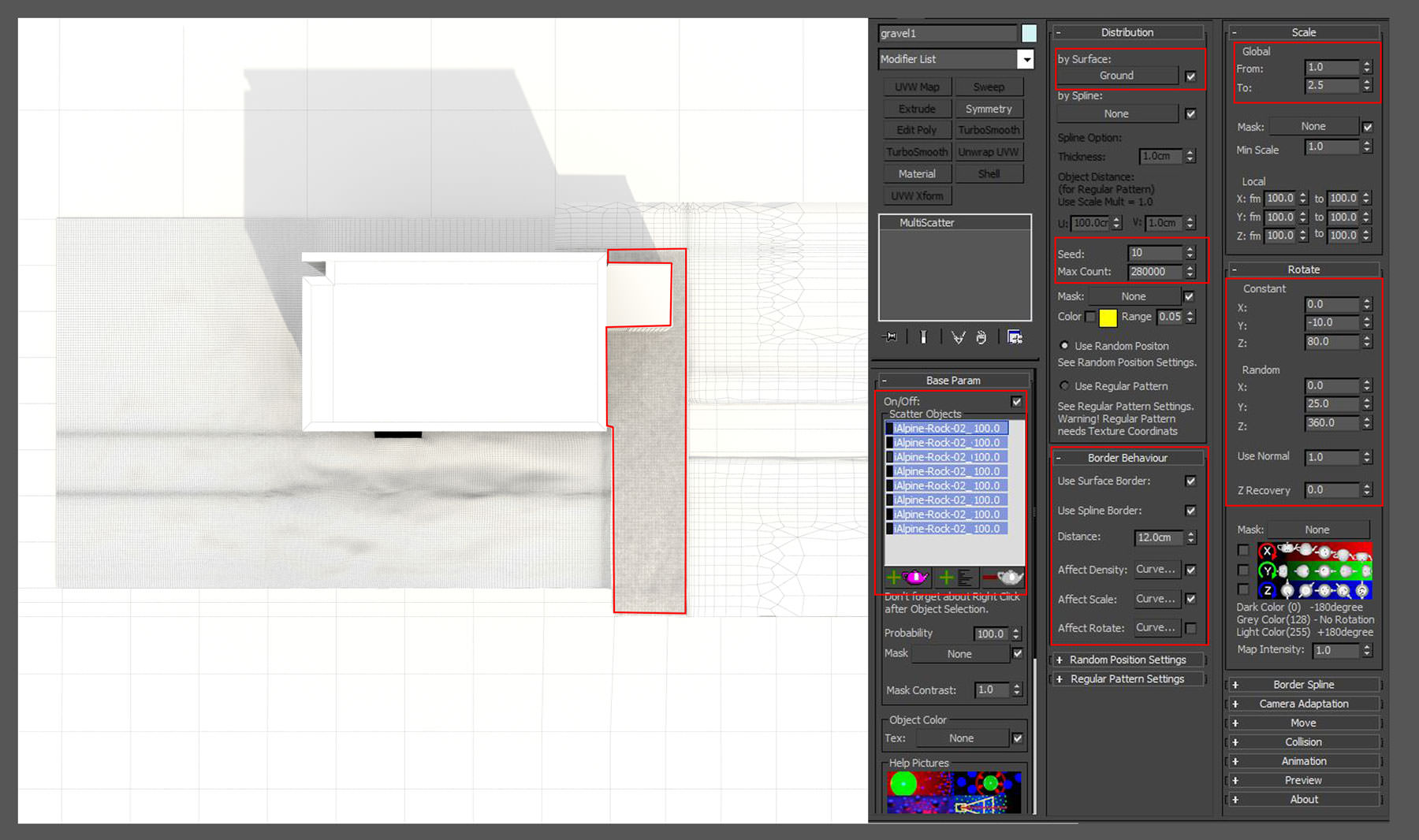Screen dimensions: 1419x840
Task: Add scatter object with pink teapot button
Action: (x=907, y=578)
